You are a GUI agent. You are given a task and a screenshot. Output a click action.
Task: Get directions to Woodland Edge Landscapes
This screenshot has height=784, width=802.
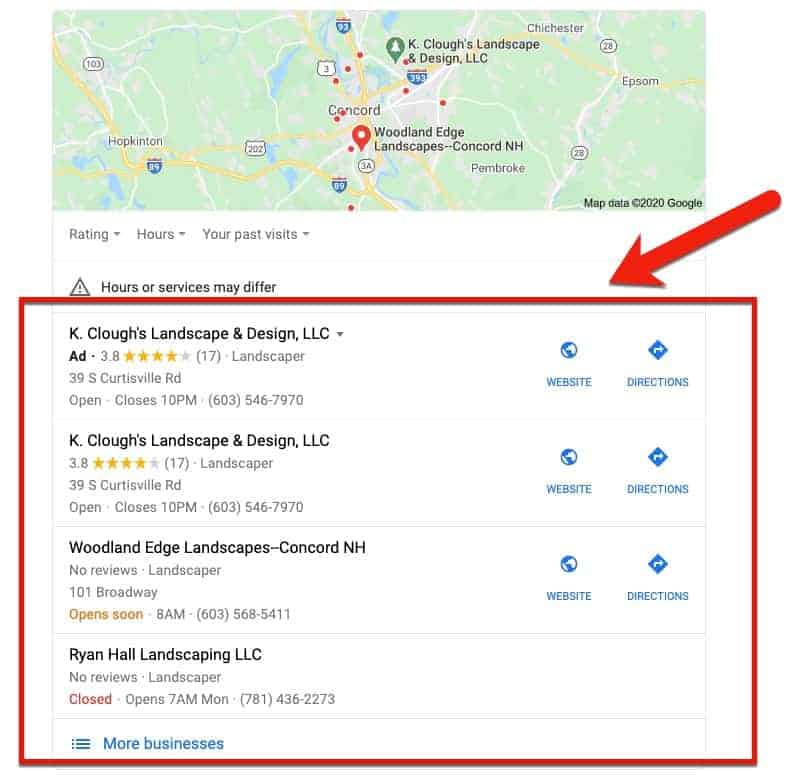tap(657, 577)
